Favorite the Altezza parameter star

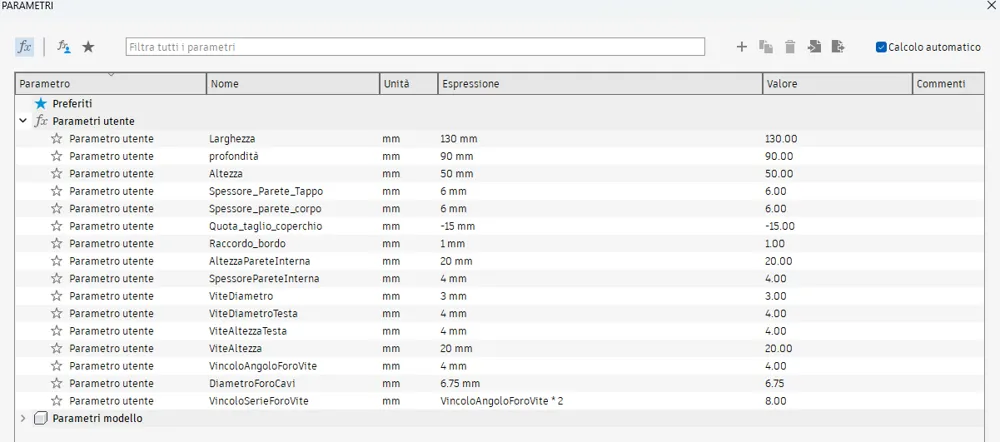(x=56, y=173)
